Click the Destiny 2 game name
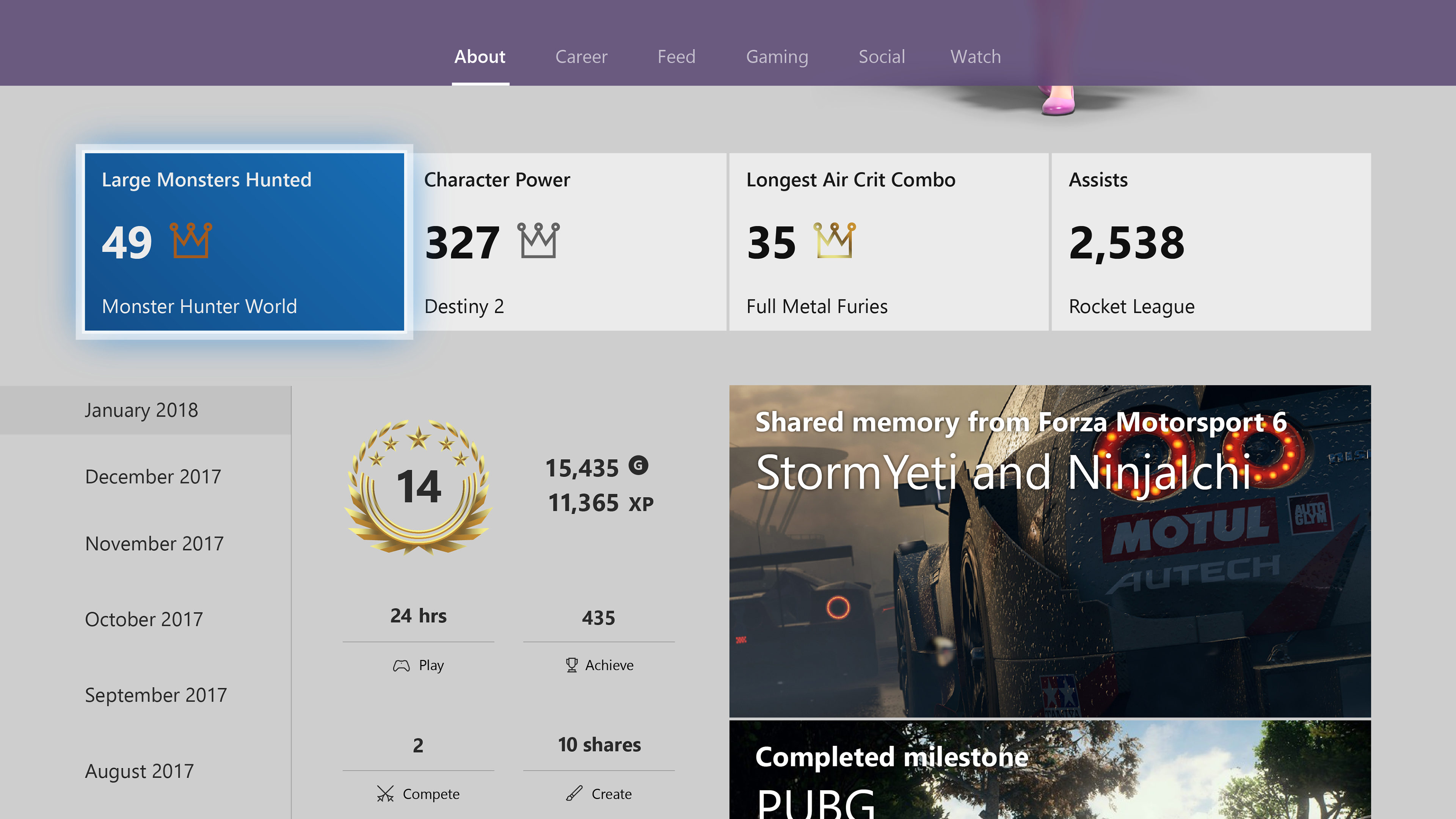 [464, 306]
